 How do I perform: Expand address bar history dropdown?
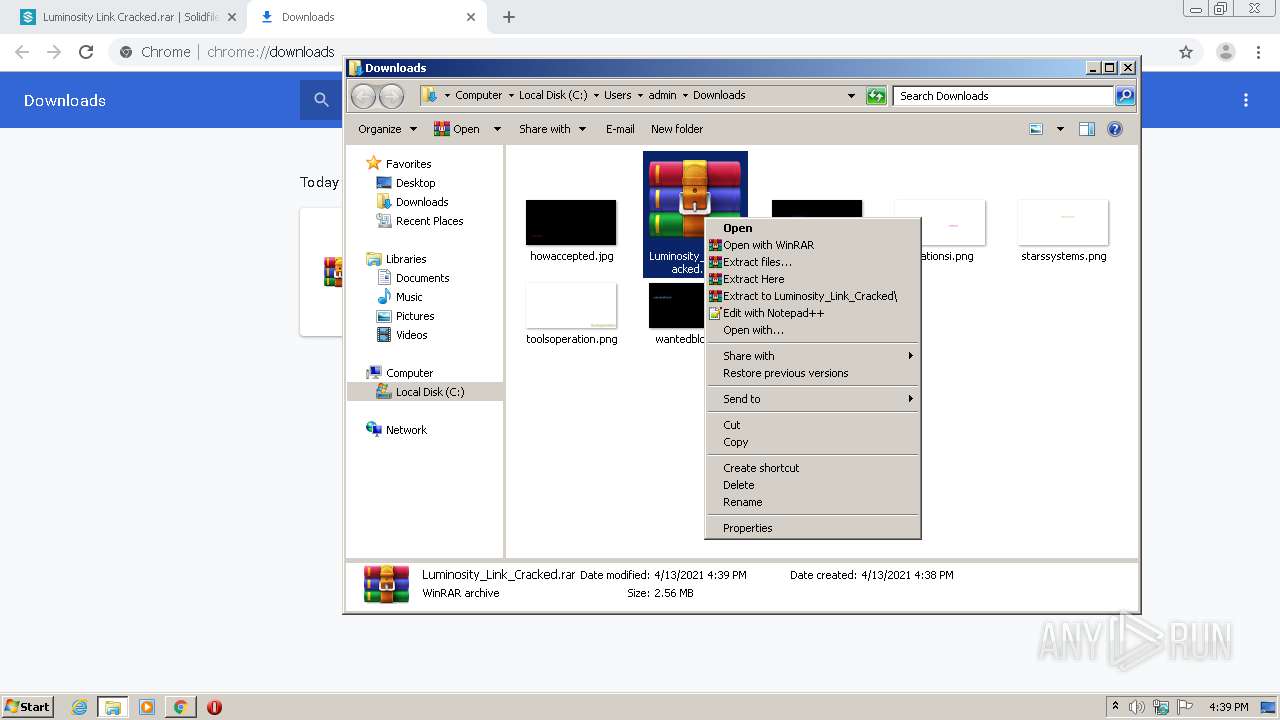tap(851, 96)
